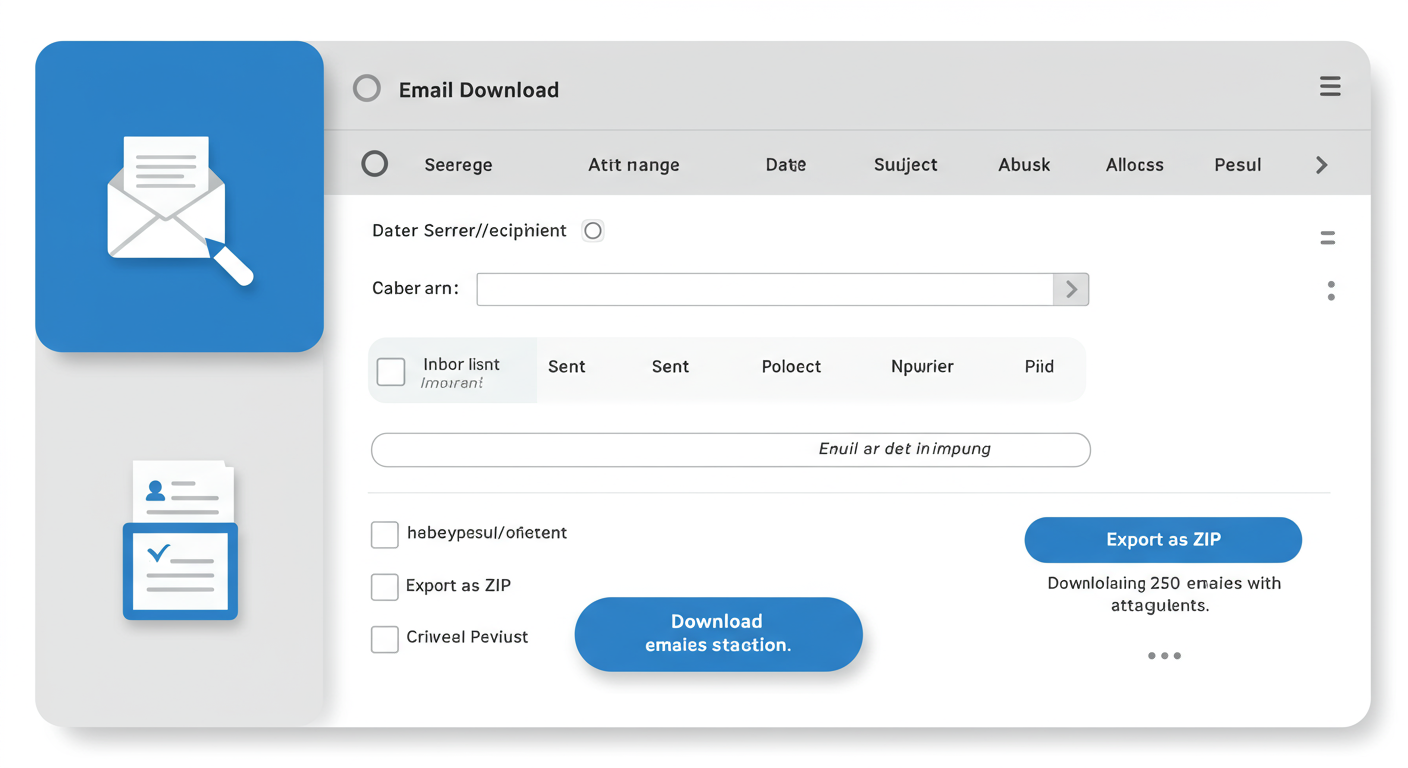The width and height of the screenshot is (1408, 768).
Task: Click the blue Export as ZIP button
Action: click(1163, 539)
